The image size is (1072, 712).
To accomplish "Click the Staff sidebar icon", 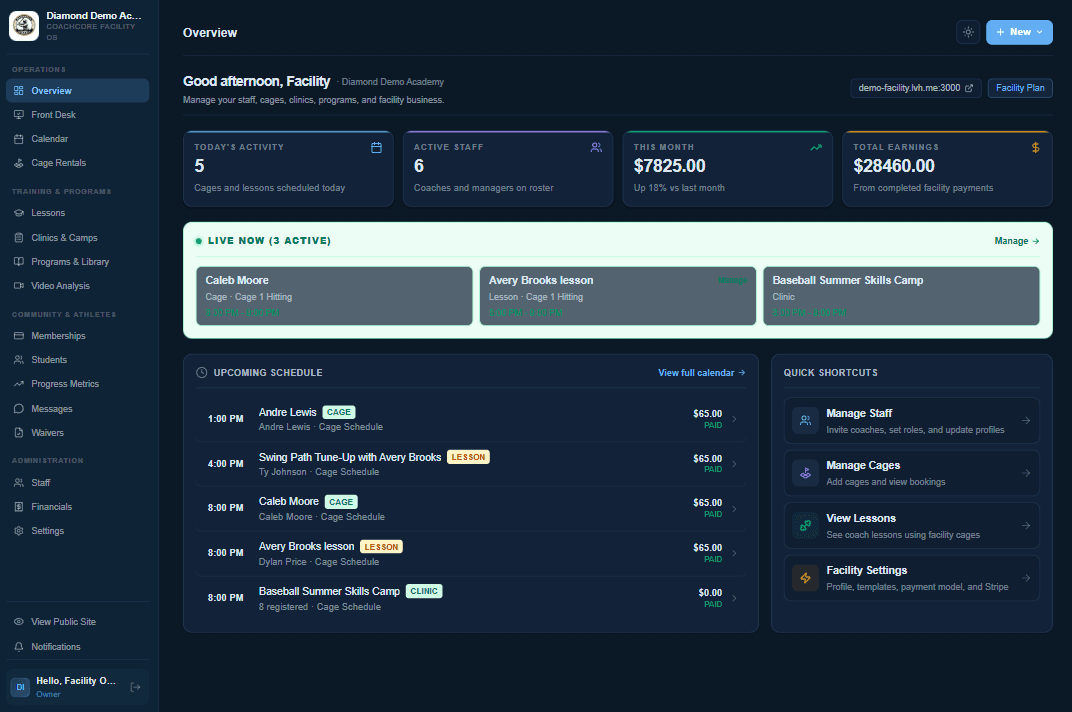I will click(18, 483).
